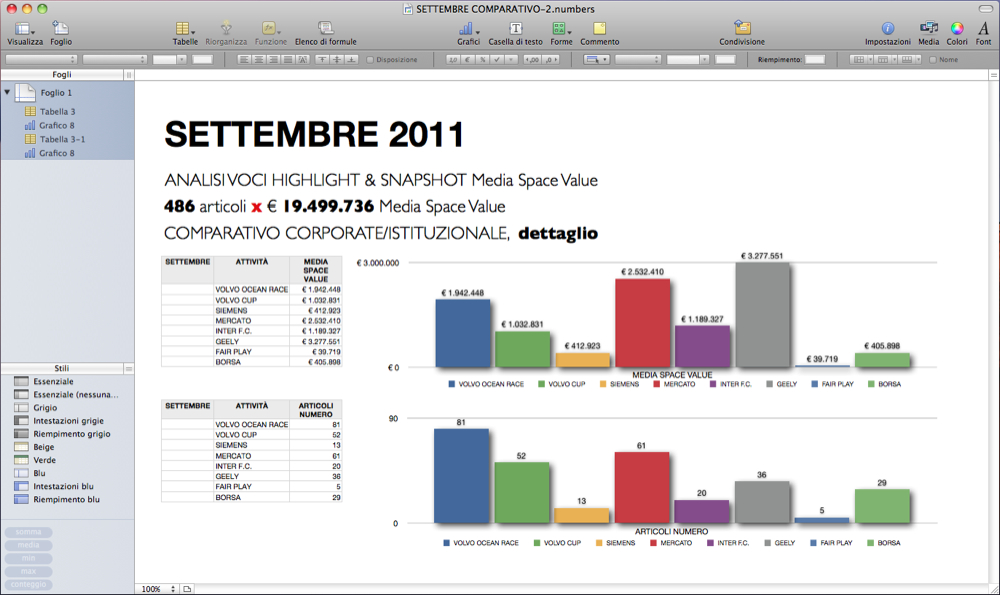This screenshot has height=595, width=1000.
Task: Open the Elenco di formule list
Action: [325, 29]
